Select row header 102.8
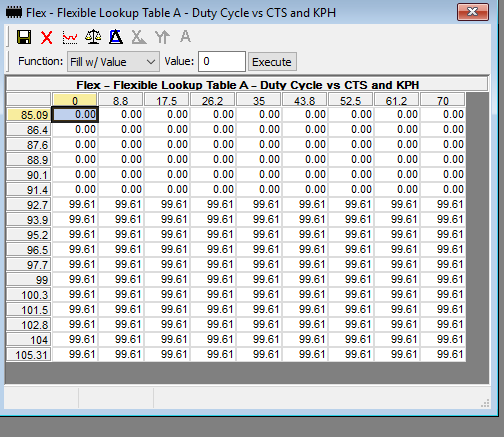The width and height of the screenshot is (504, 437). (29, 325)
